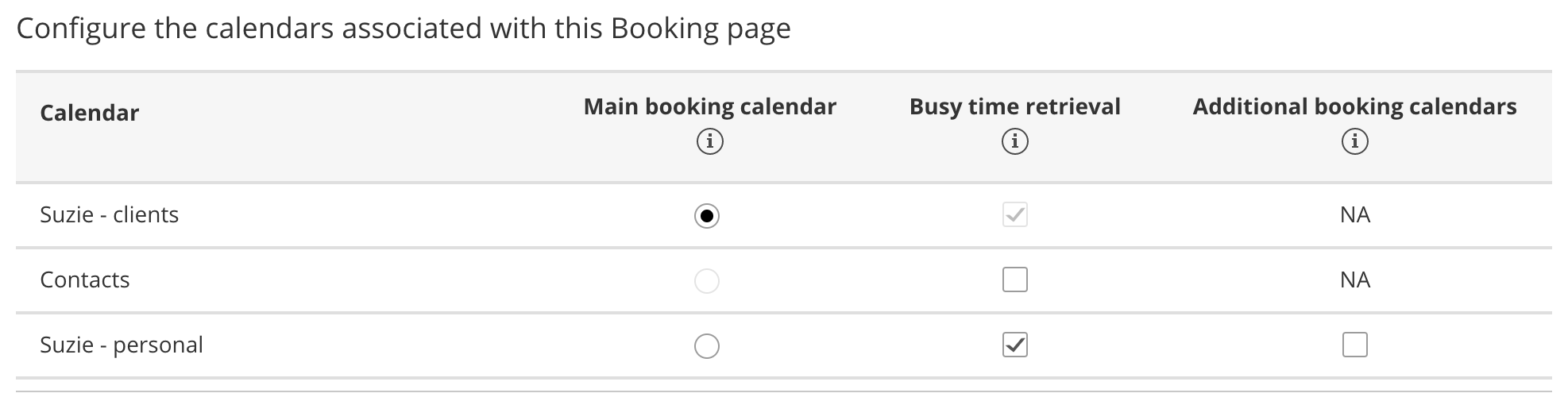
Task: Click the Suzie - personal calendar name
Action: point(122,345)
